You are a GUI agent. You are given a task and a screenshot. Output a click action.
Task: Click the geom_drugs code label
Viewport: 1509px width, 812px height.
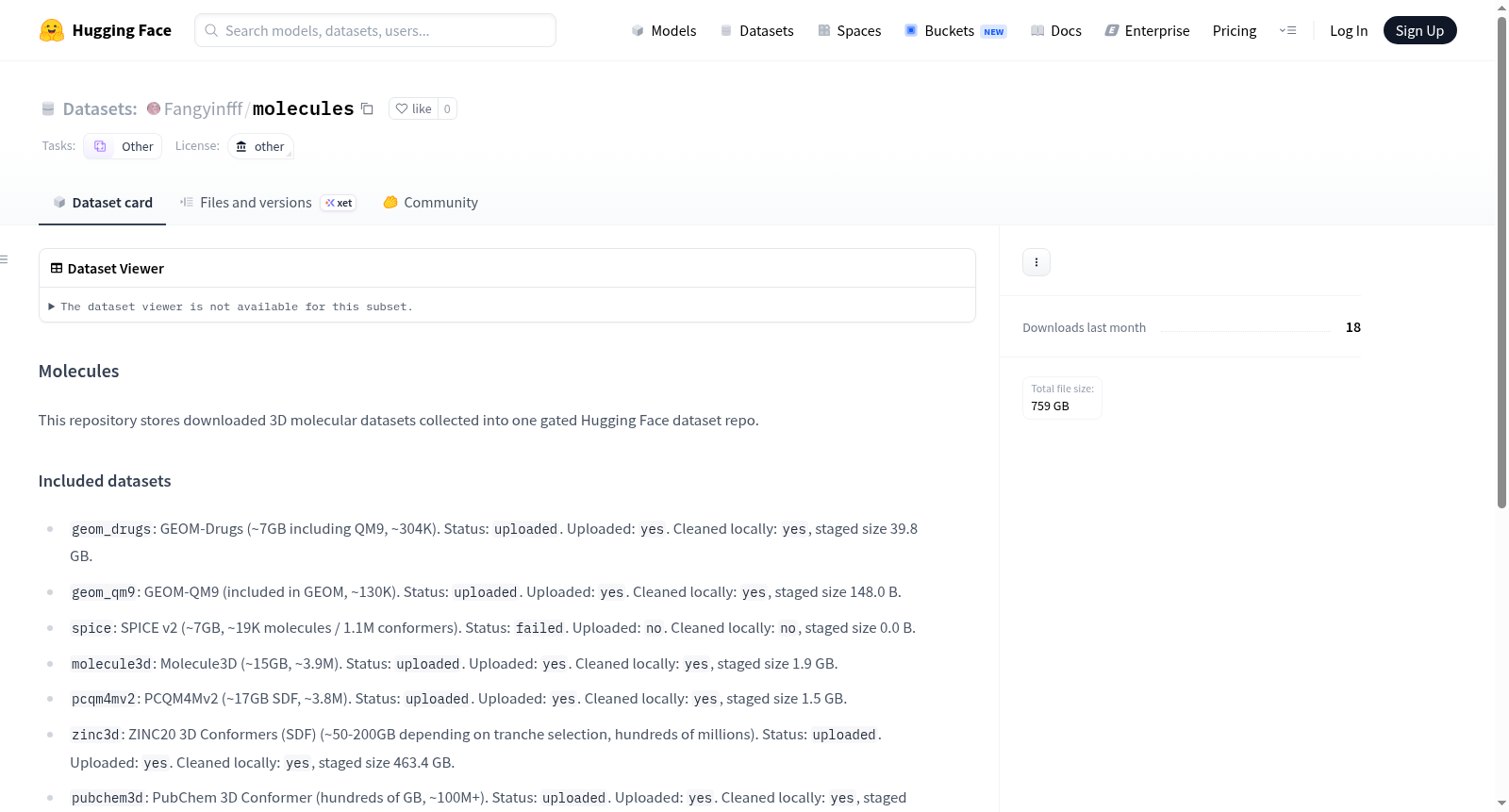[x=111, y=529]
